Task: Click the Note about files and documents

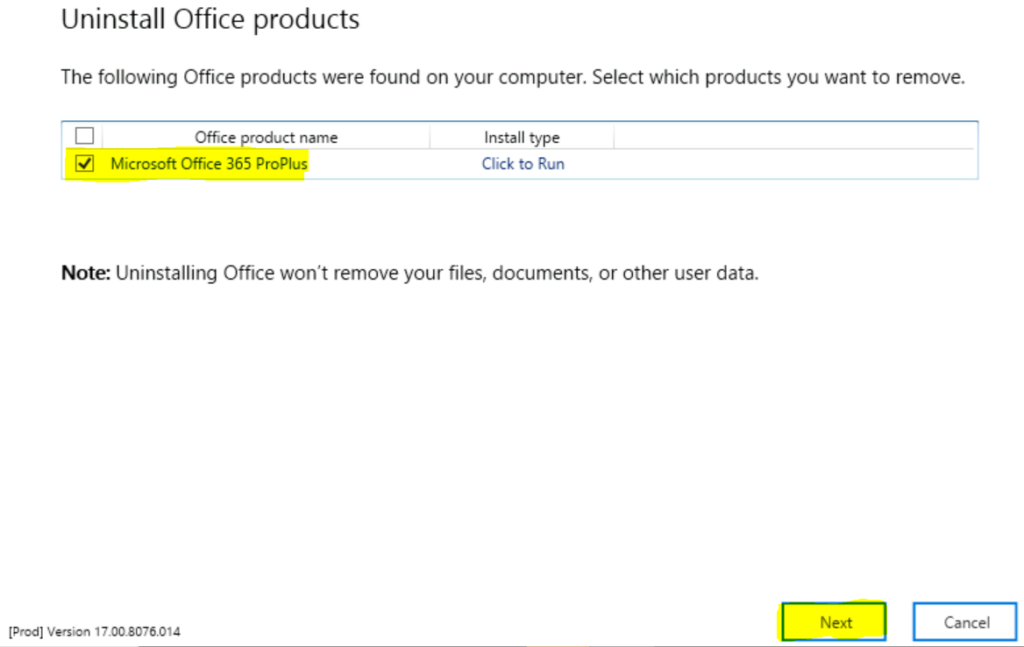Action: pyautogui.click(x=410, y=272)
